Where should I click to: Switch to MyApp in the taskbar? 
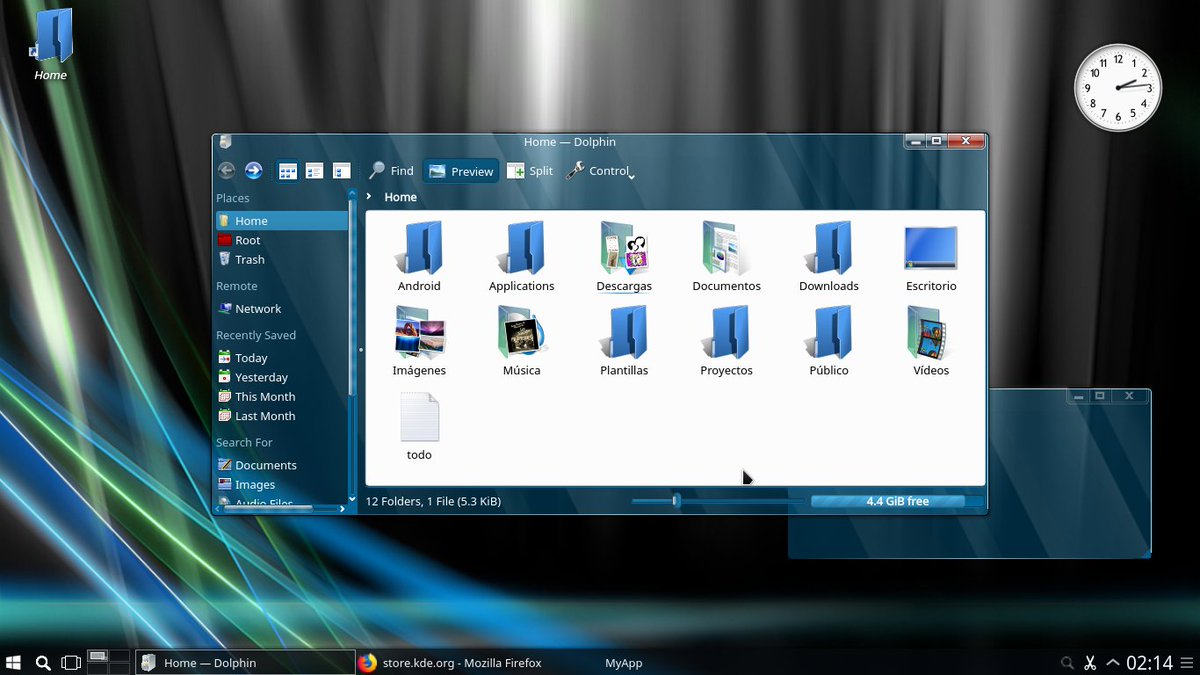coord(623,662)
